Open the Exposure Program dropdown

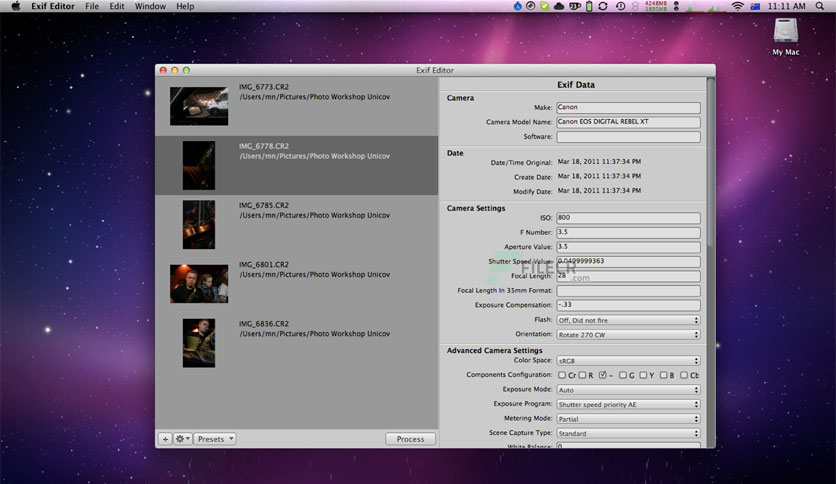628,404
